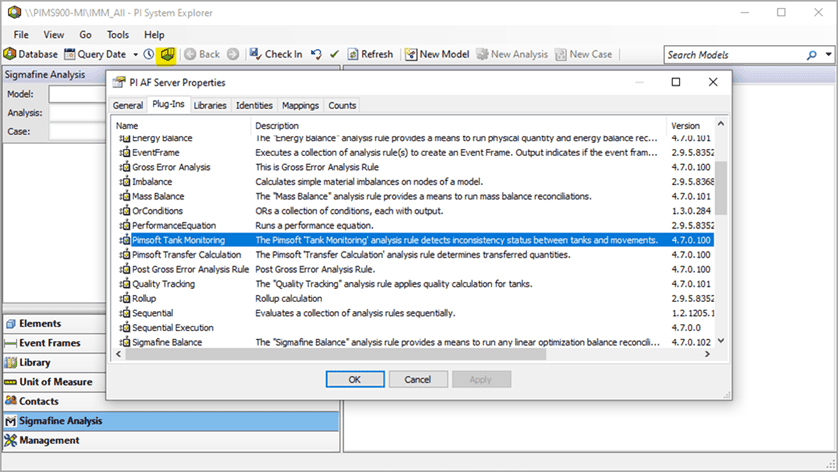The height and width of the screenshot is (472, 838).
Task: Open the Event Frames navigation section
Action: point(55,343)
